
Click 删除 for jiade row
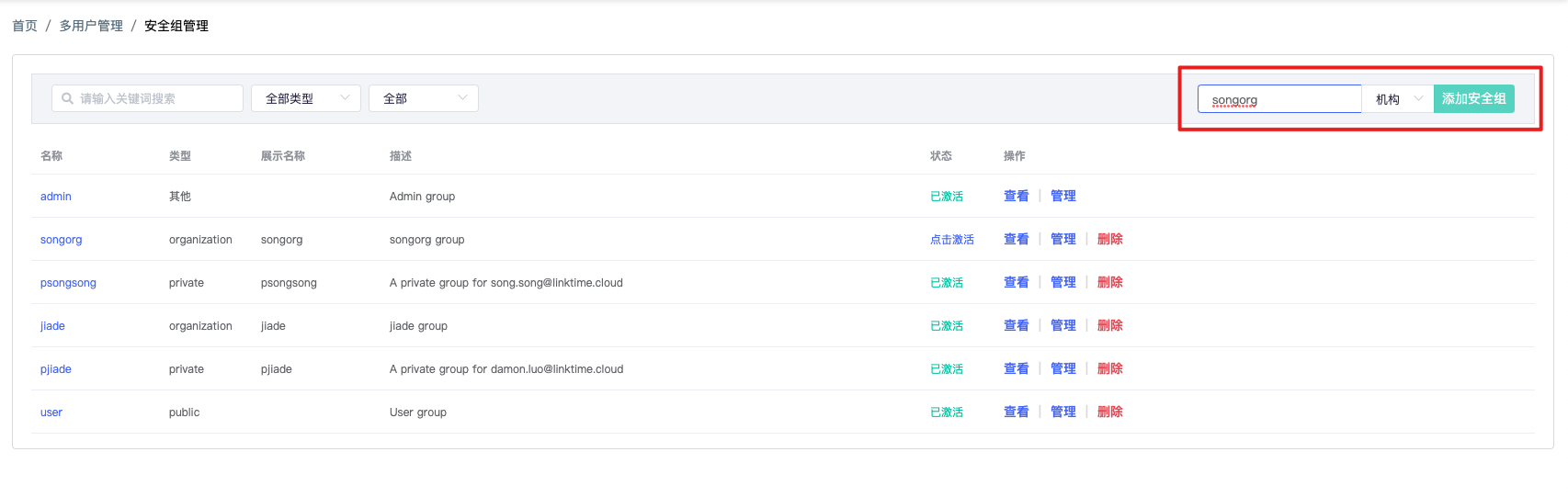1110,325
